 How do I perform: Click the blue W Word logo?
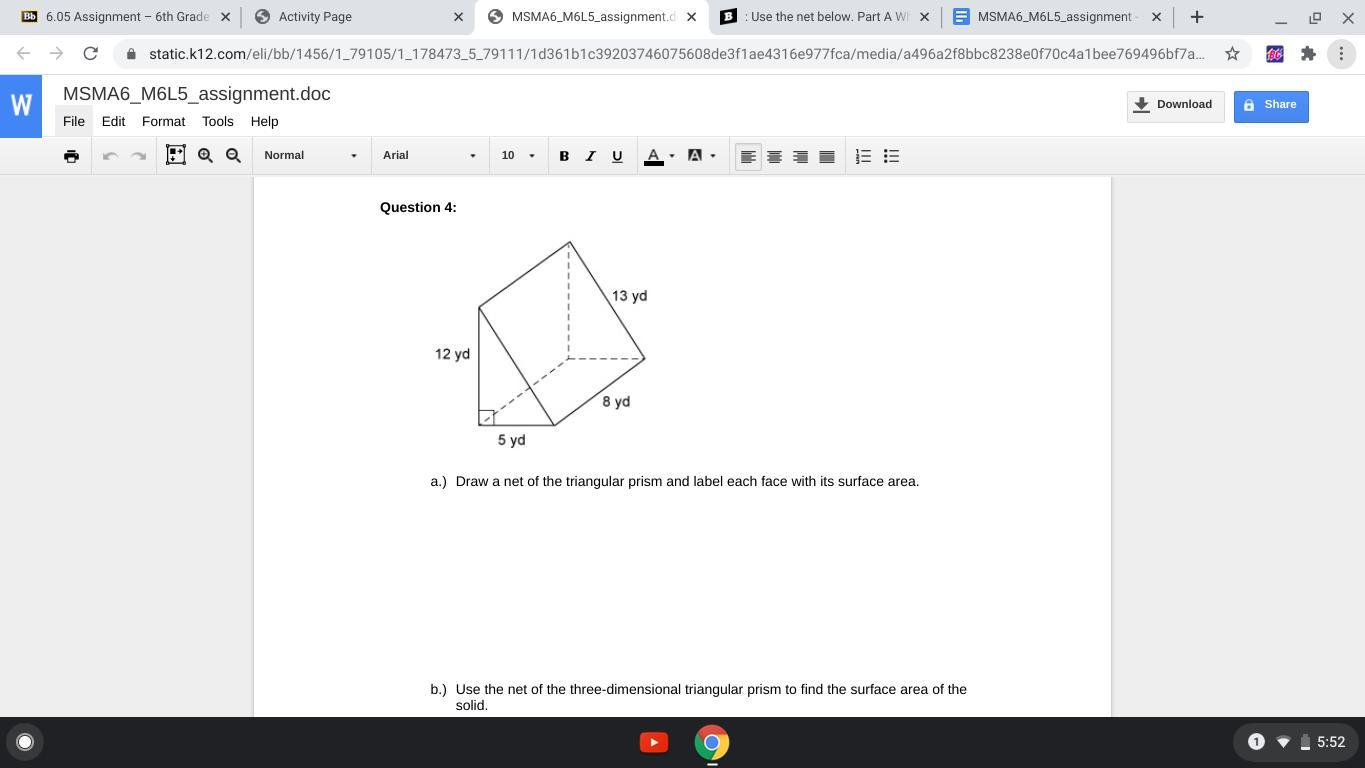coord(21,106)
